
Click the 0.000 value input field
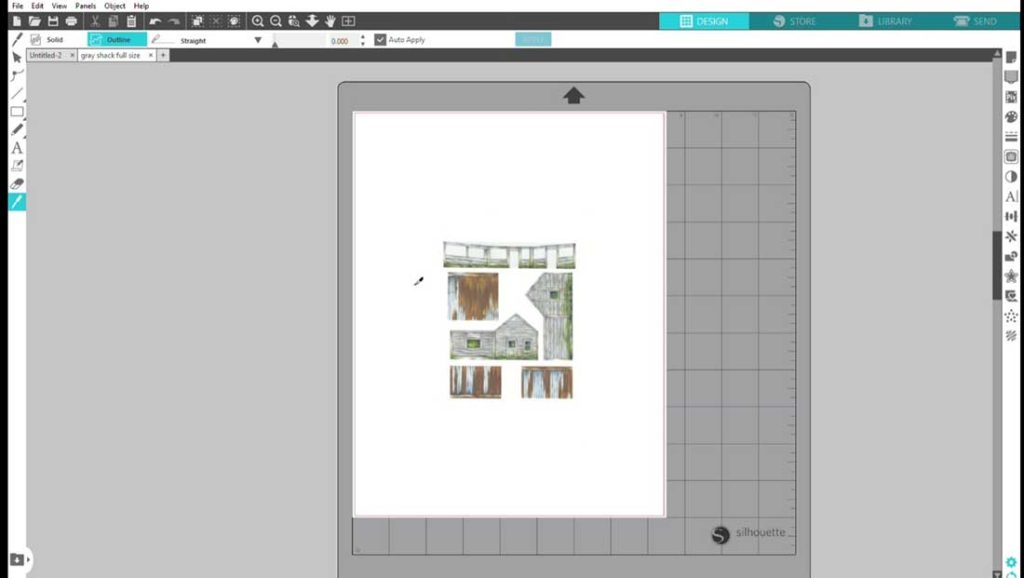[x=340, y=41]
